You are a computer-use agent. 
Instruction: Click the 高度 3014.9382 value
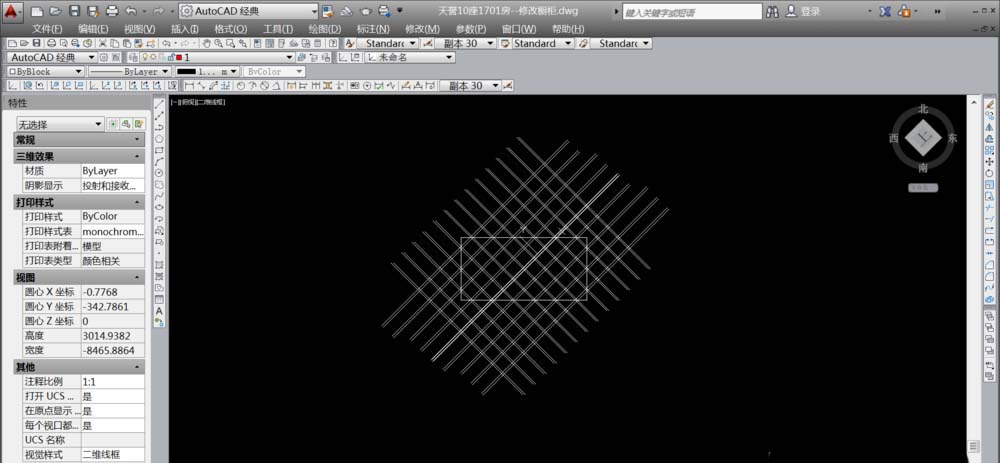click(x=112, y=335)
